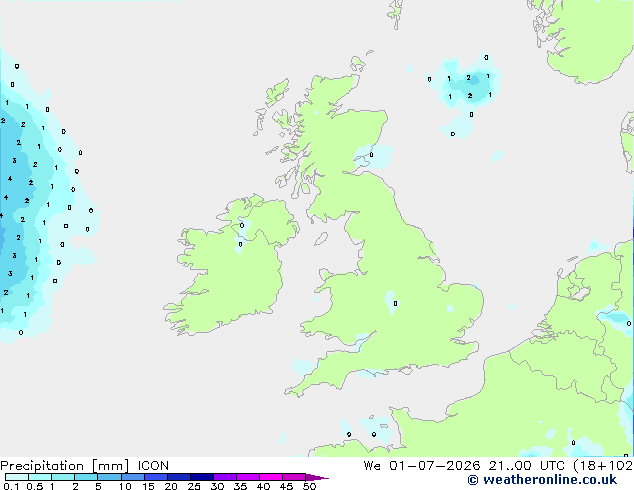Click the 21:00 UTC time label
This screenshot has height=490, width=634.
point(526,466)
